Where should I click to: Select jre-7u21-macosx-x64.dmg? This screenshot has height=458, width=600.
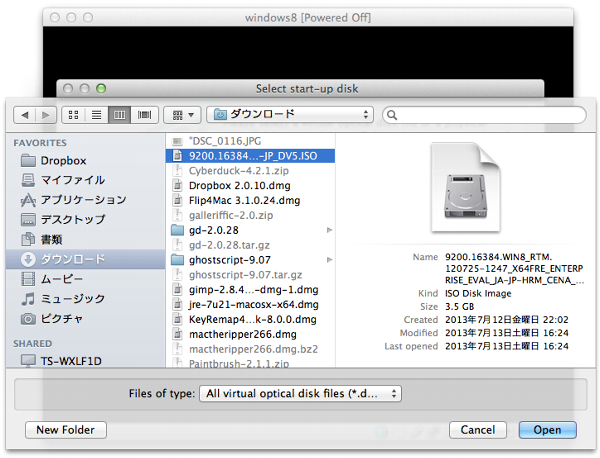[250, 305]
